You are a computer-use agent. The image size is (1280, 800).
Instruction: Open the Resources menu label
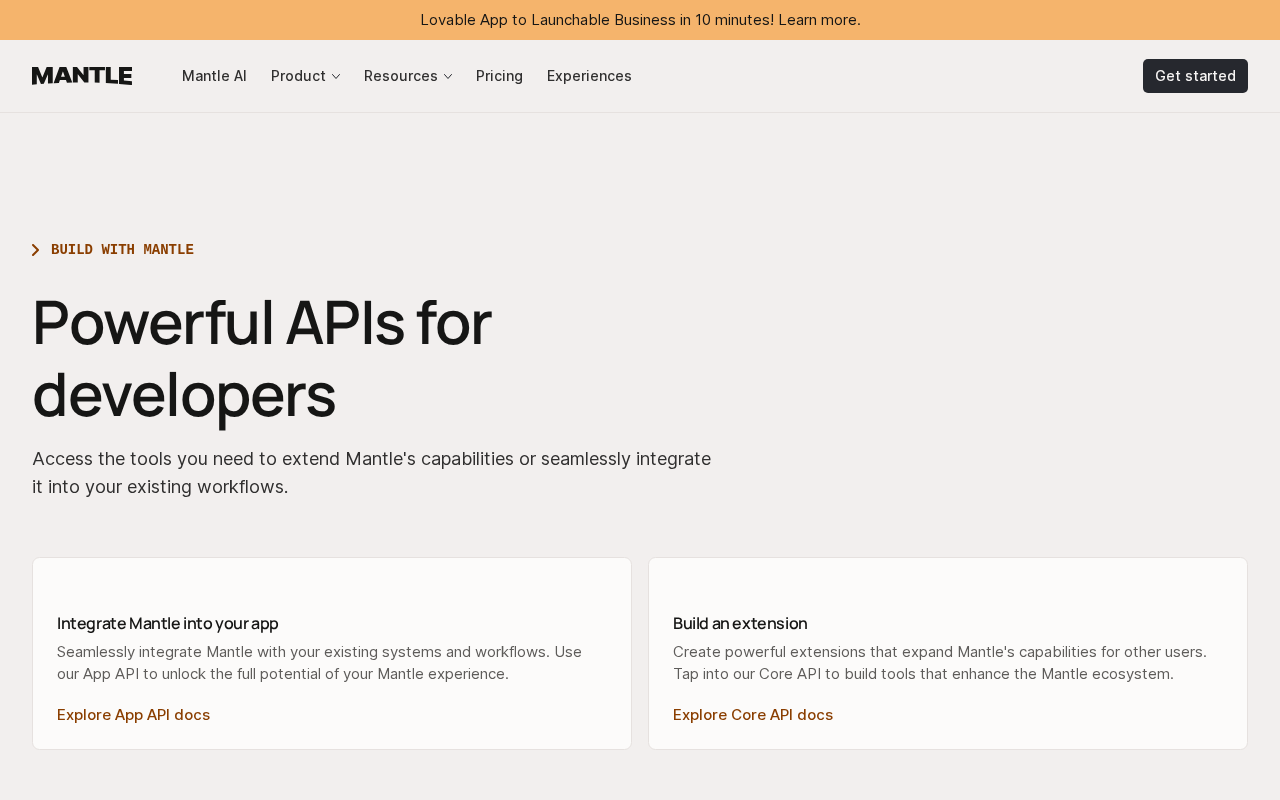point(400,76)
